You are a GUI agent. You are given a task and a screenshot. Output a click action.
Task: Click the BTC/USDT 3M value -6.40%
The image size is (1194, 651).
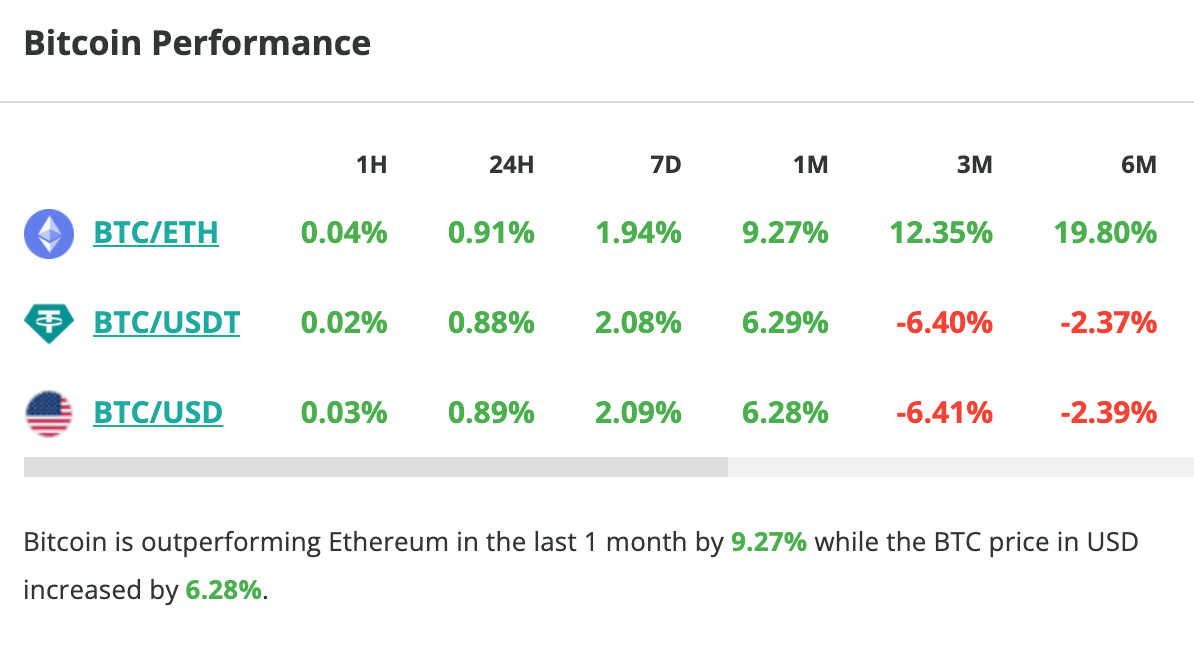pos(941,324)
